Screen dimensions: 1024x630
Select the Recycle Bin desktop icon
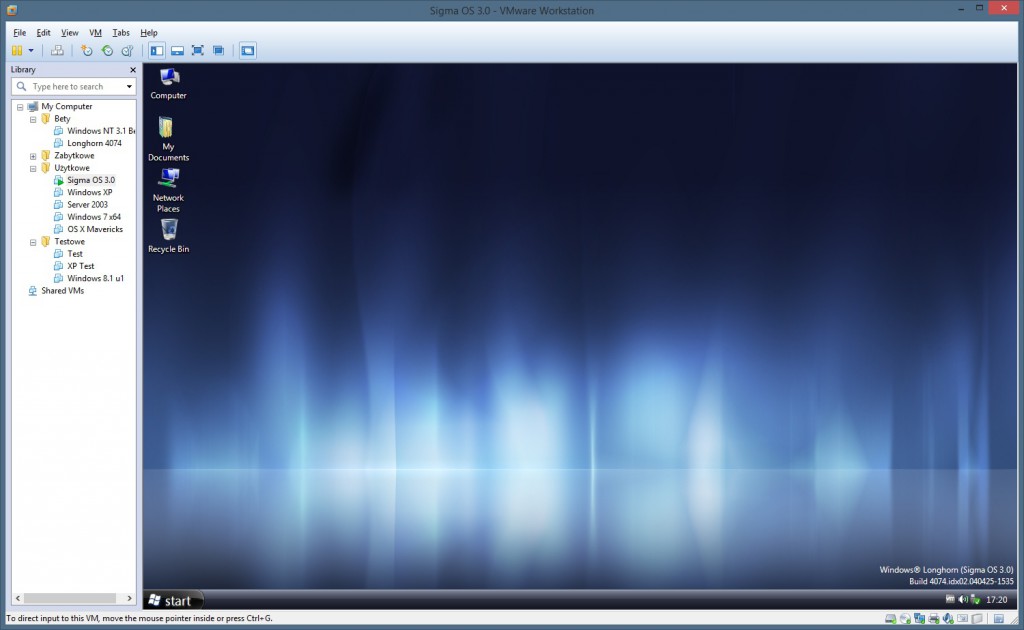tap(168, 236)
